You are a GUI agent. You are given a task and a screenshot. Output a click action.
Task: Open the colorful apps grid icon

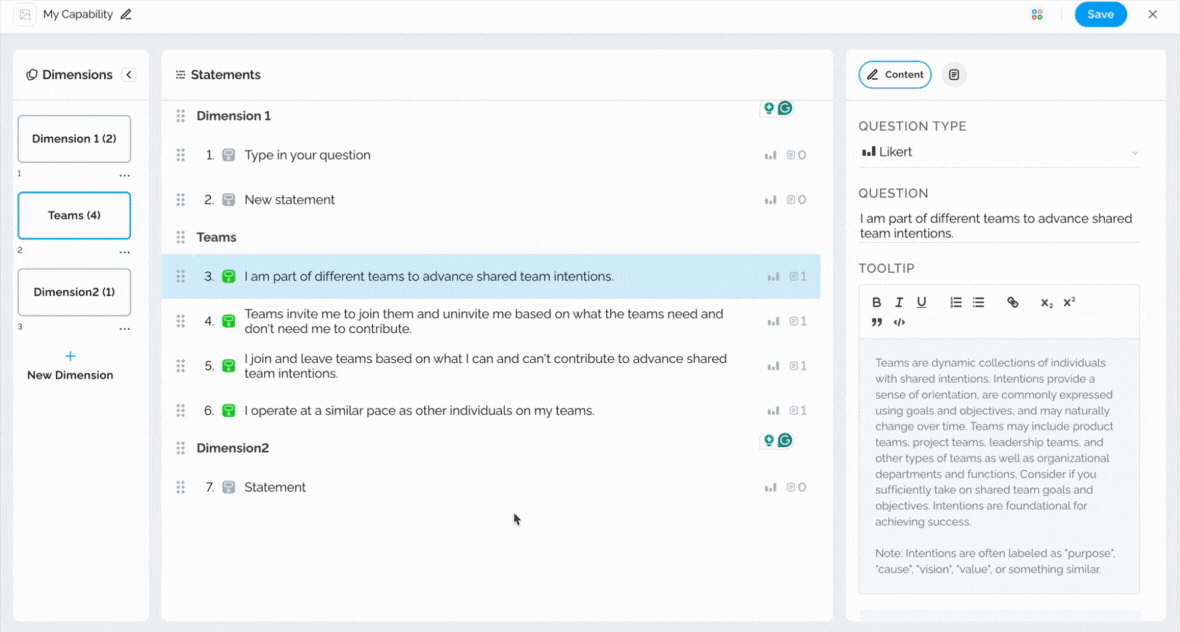click(1037, 15)
